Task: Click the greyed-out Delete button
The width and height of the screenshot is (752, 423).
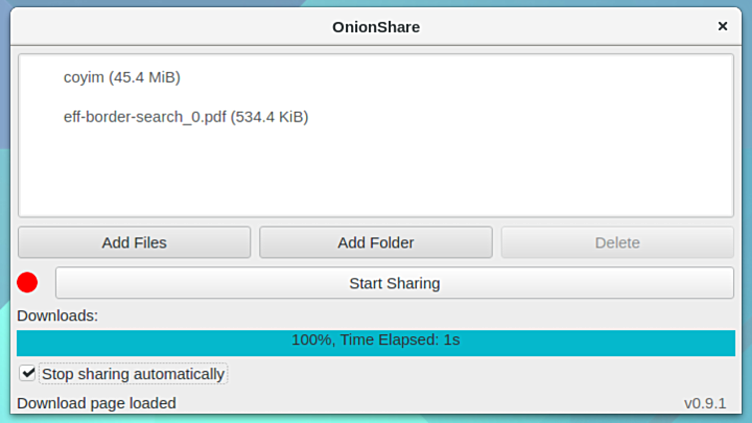Action: coord(617,242)
